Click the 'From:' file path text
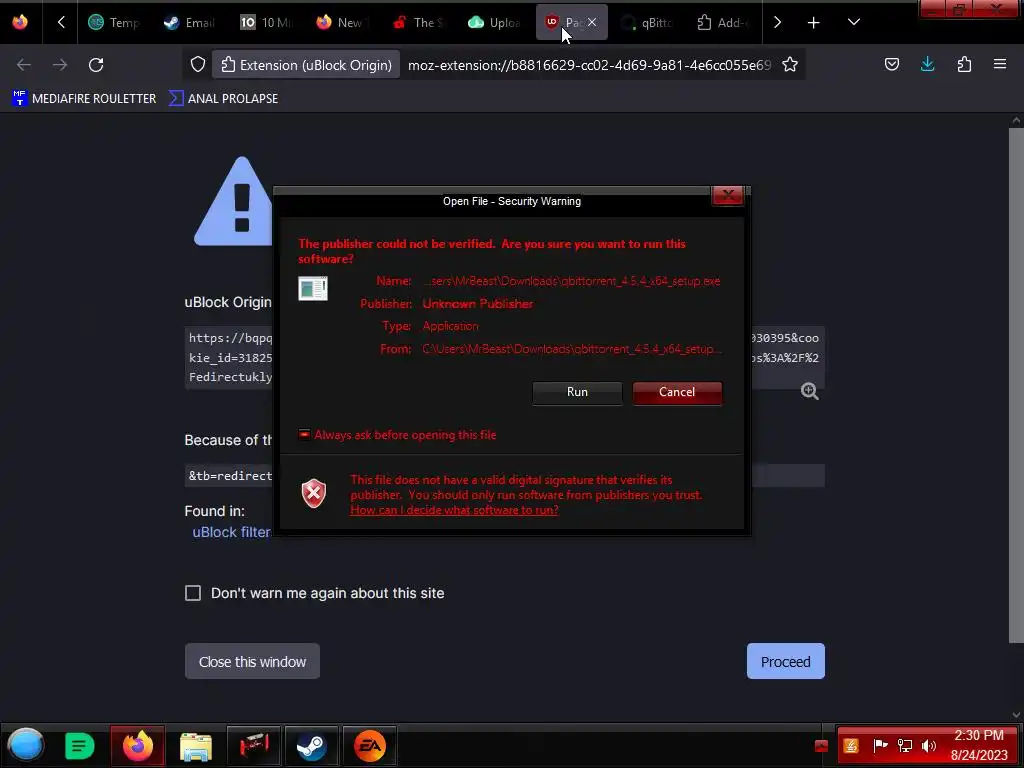The image size is (1024, 768). click(572, 349)
